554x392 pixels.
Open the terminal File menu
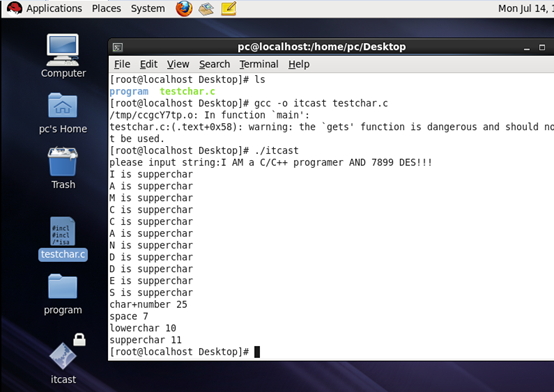[x=122, y=64]
